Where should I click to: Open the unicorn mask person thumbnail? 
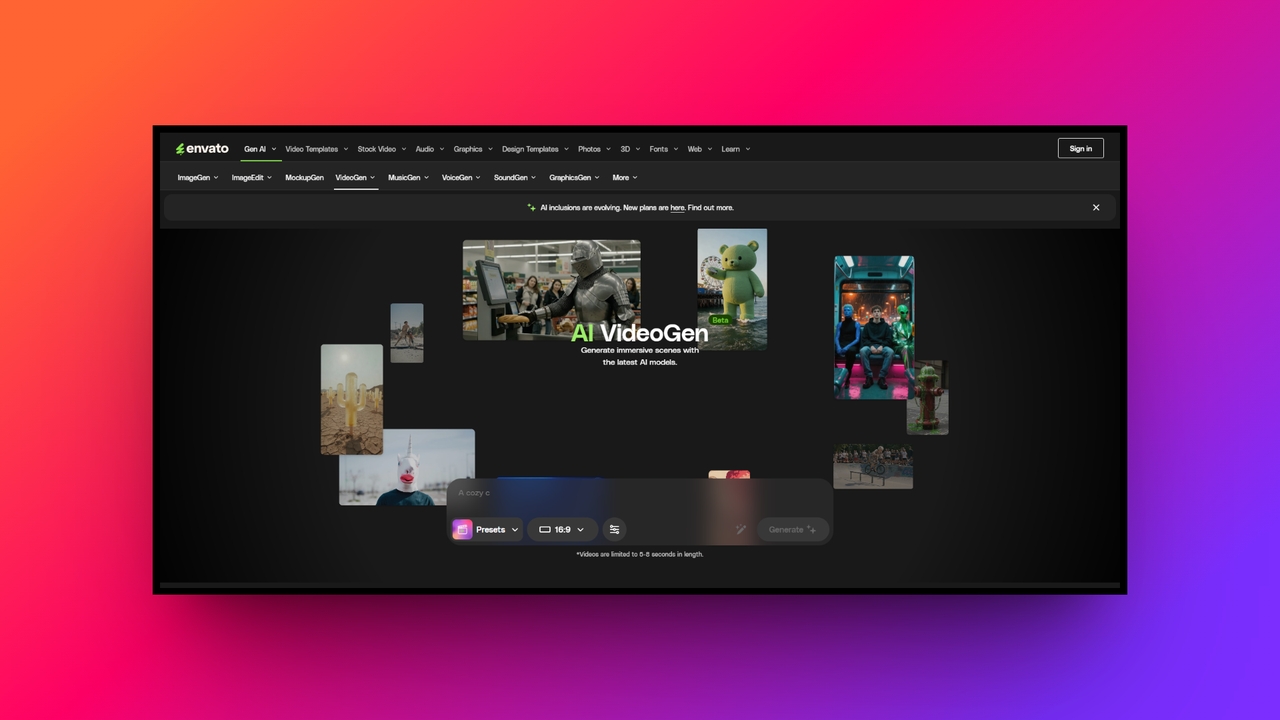click(x=406, y=468)
